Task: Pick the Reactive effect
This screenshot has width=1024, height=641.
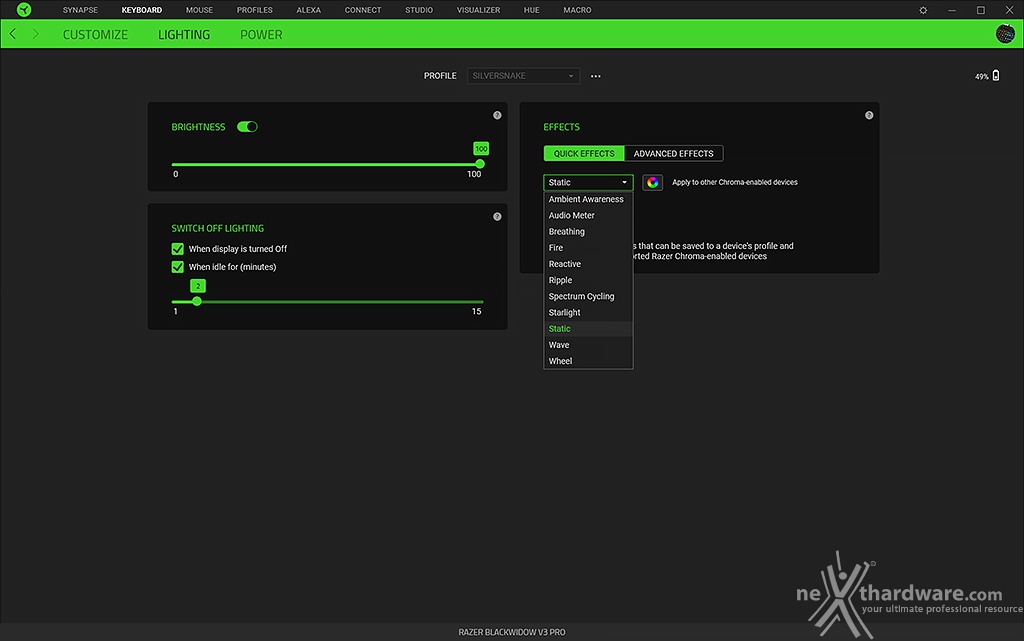Action: pyautogui.click(x=588, y=264)
